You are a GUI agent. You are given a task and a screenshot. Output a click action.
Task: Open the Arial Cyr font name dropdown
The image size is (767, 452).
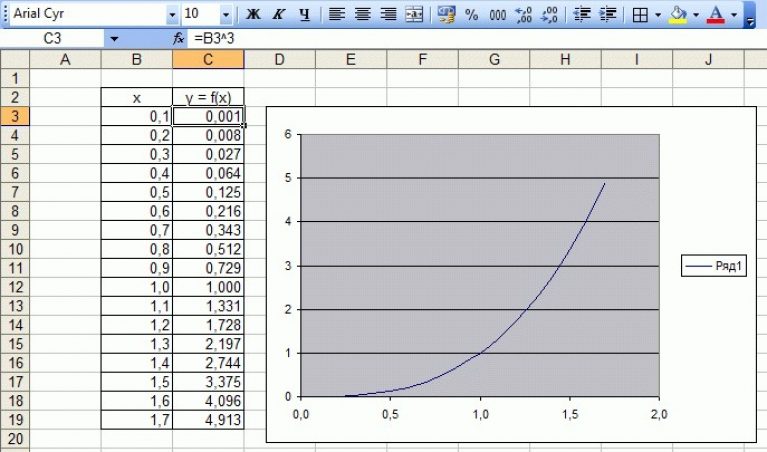172,15
